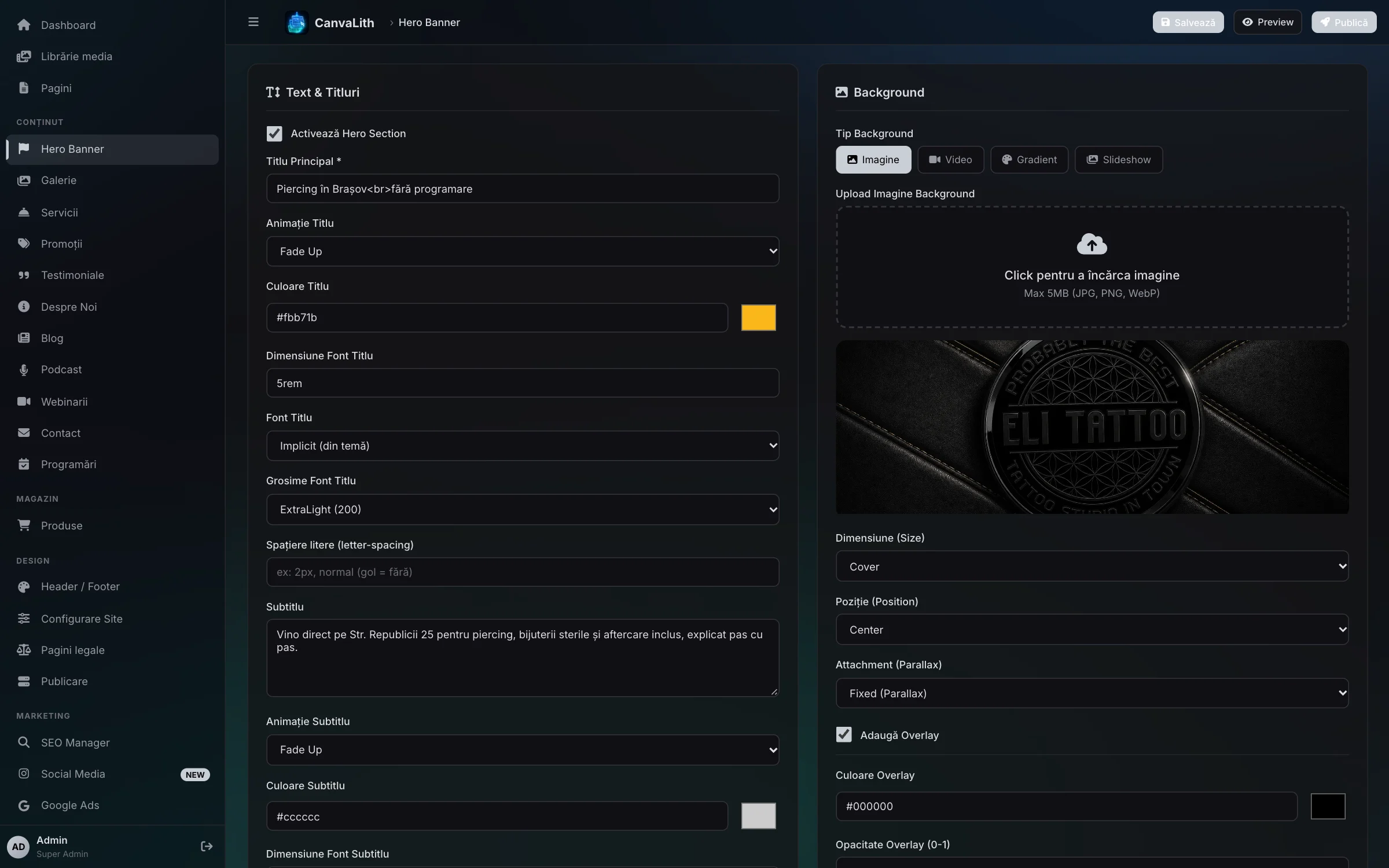The width and height of the screenshot is (1389, 868).
Task: Choose the Gradient background type
Action: pos(1030,160)
